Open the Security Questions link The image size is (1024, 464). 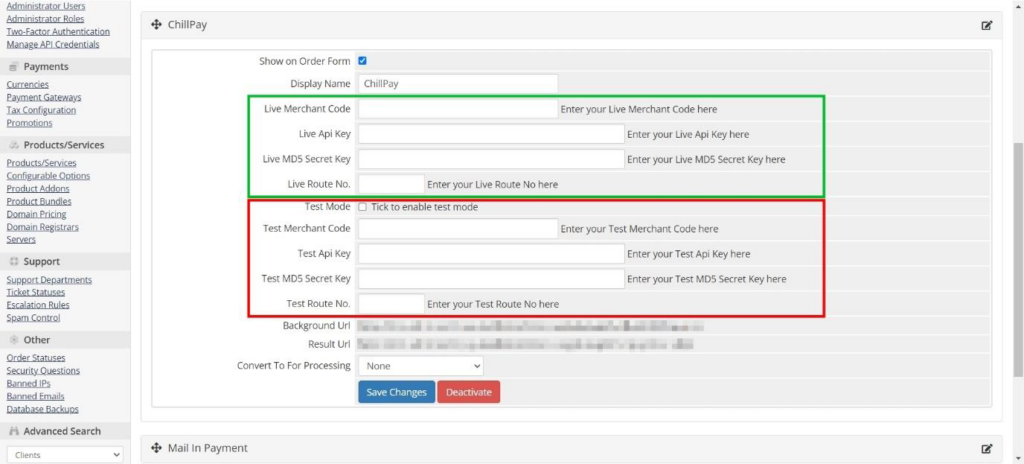coord(43,371)
